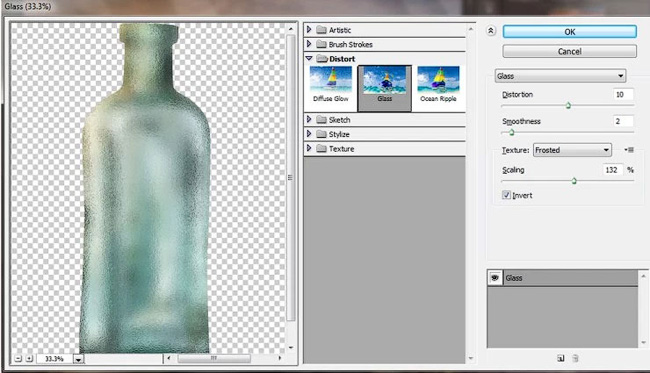Click the OK button
The width and height of the screenshot is (650, 373).
coord(570,32)
